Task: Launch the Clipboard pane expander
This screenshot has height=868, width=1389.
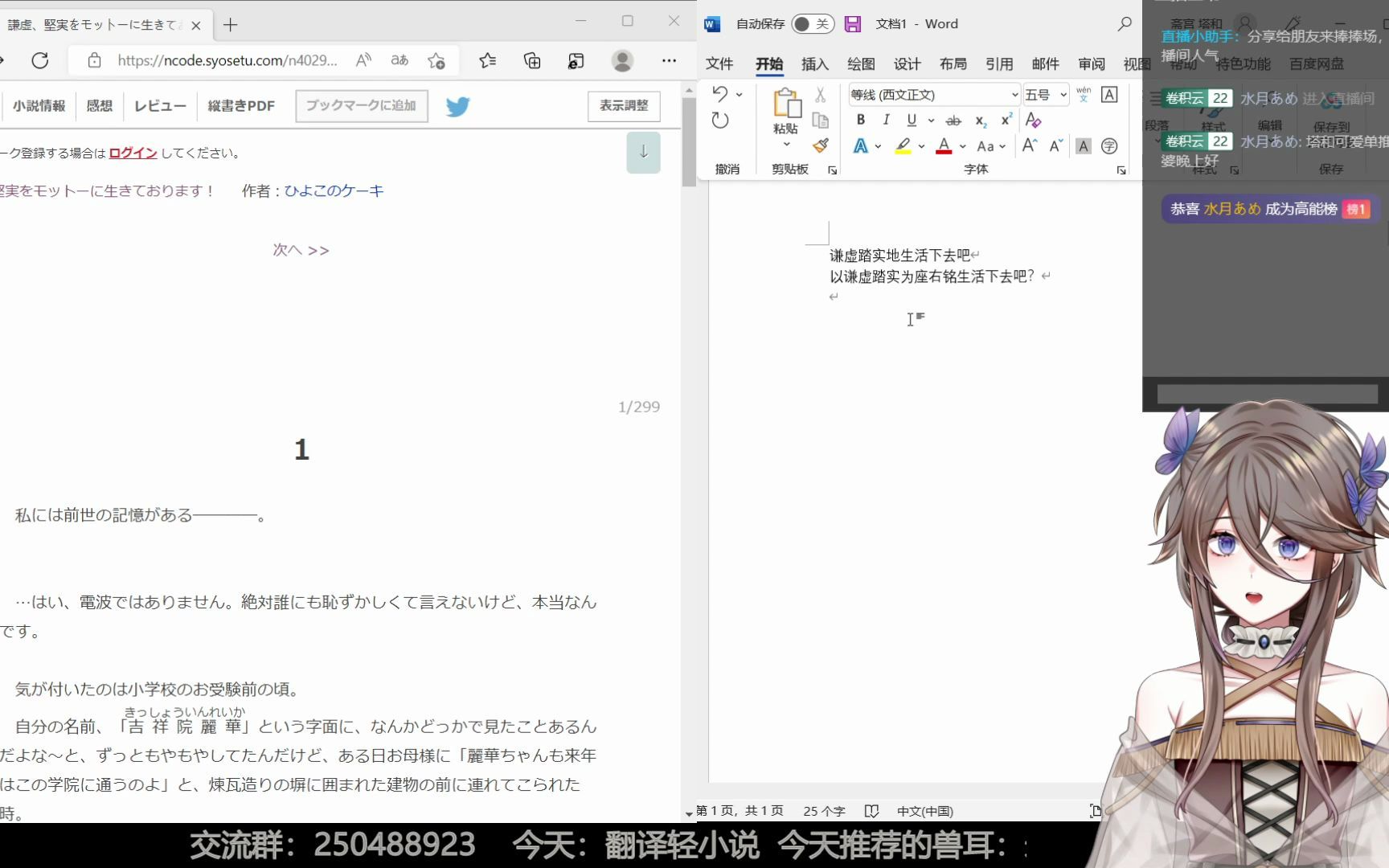Action: [x=833, y=170]
